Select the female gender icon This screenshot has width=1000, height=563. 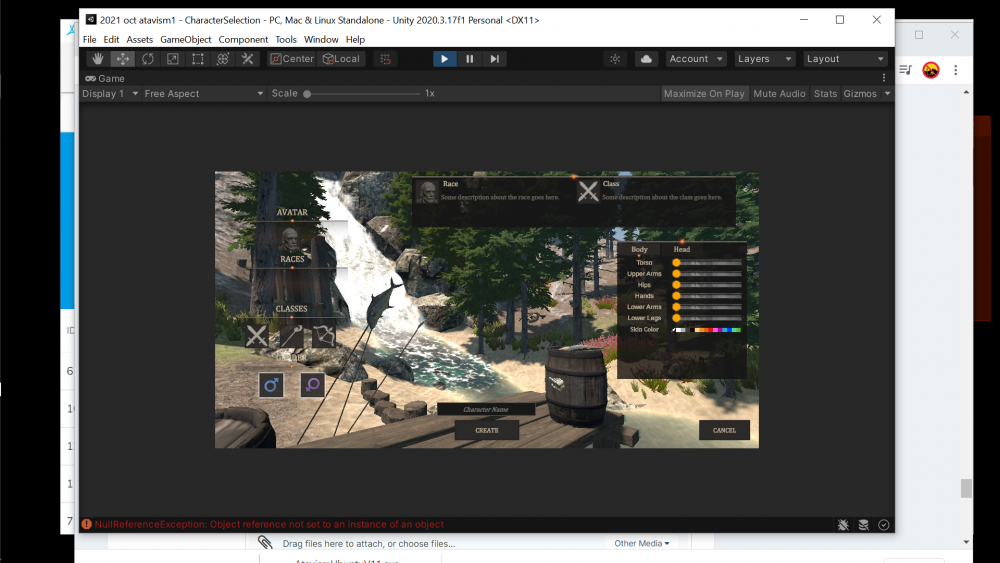(312, 385)
